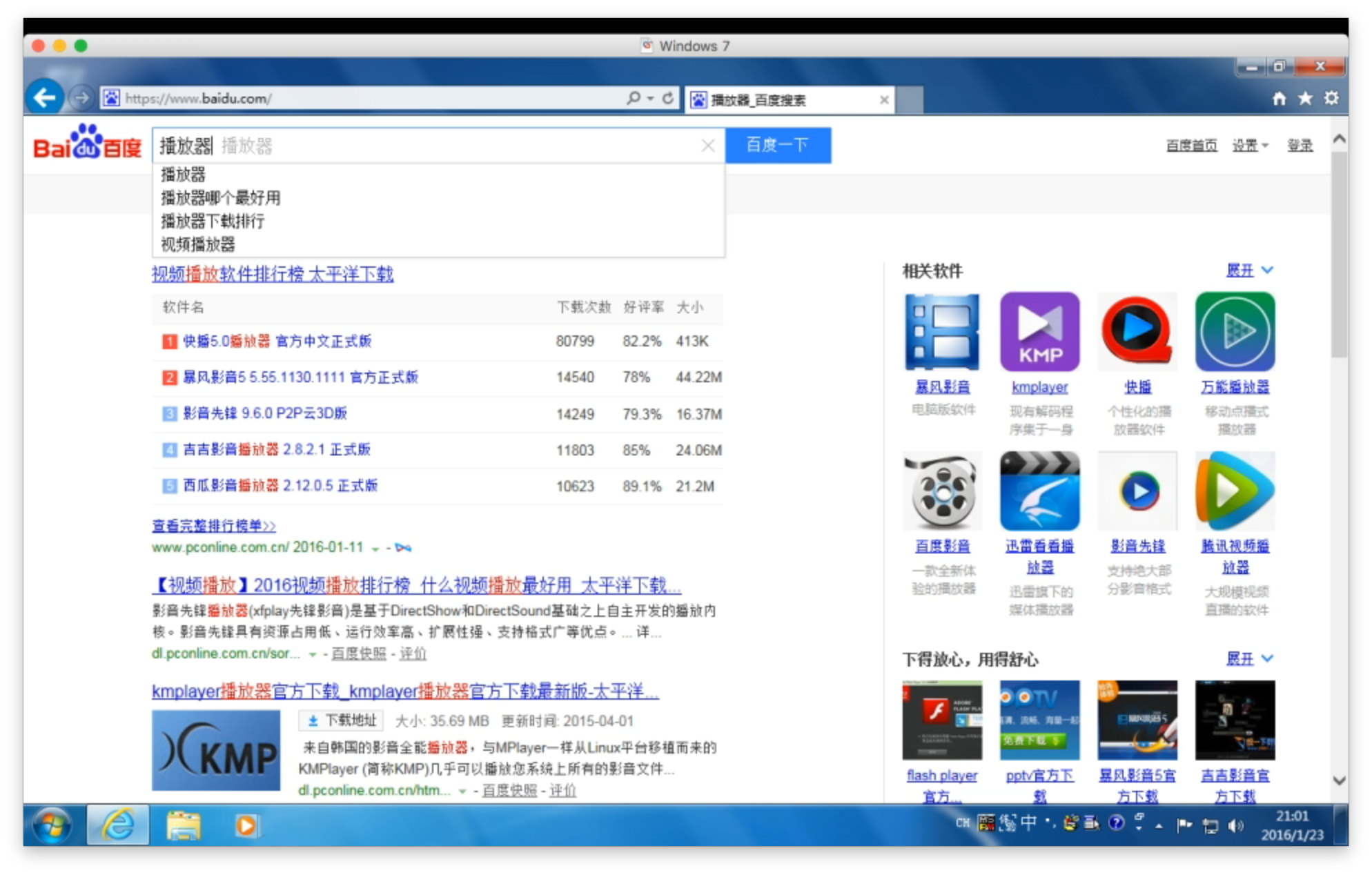Click the blue help question tray icon
The image size is (1372, 875).
coord(1116,823)
